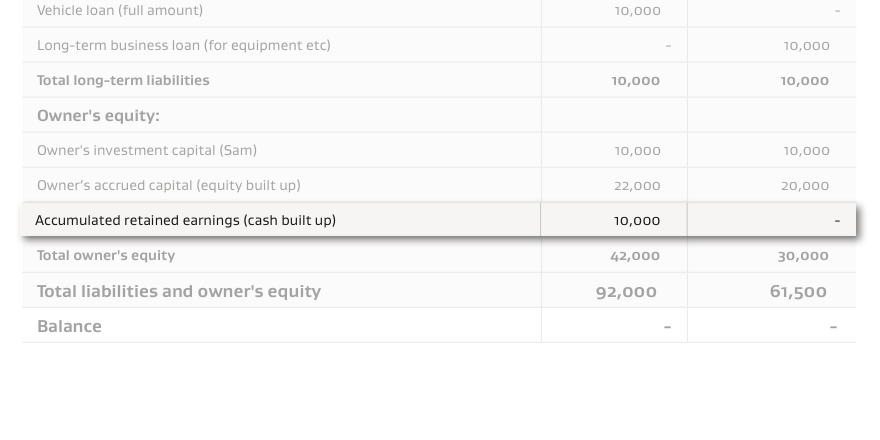The image size is (880, 440).
Task: Click Vehicle loan 10,000 amount cell
Action: 638,11
